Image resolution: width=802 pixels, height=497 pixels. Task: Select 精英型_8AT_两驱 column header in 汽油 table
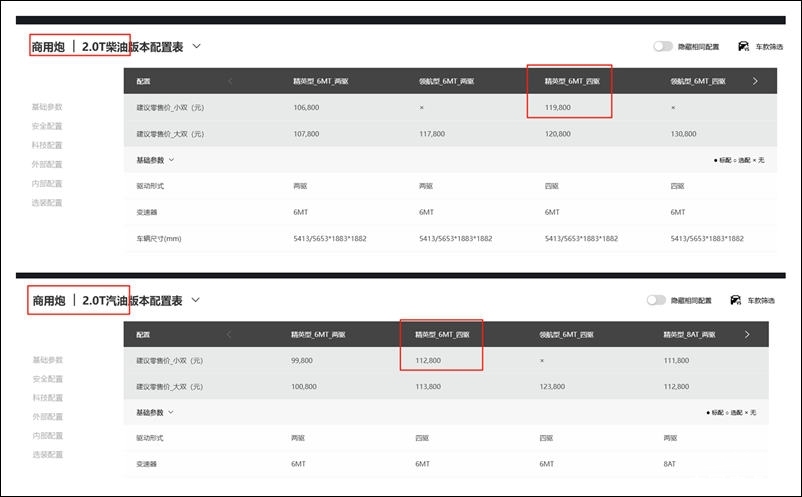point(689,335)
